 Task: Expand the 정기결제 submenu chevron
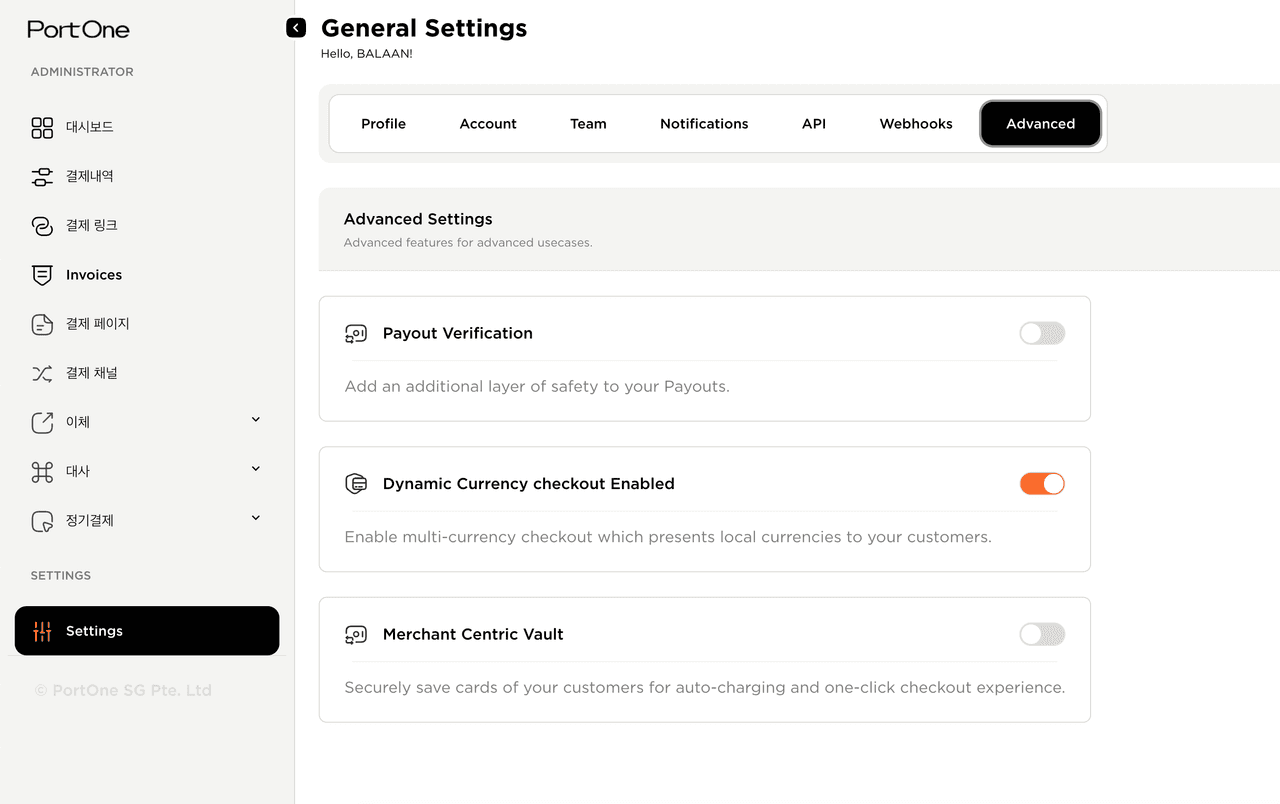pyautogui.click(x=256, y=518)
